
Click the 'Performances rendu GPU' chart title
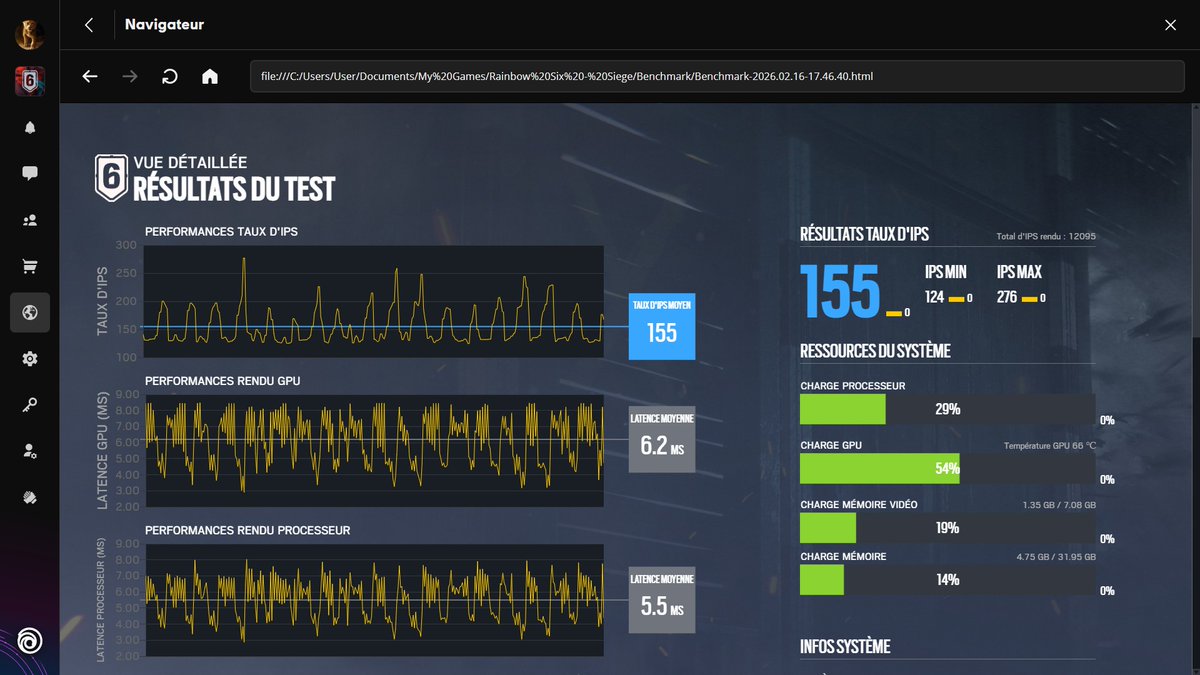tap(223, 380)
